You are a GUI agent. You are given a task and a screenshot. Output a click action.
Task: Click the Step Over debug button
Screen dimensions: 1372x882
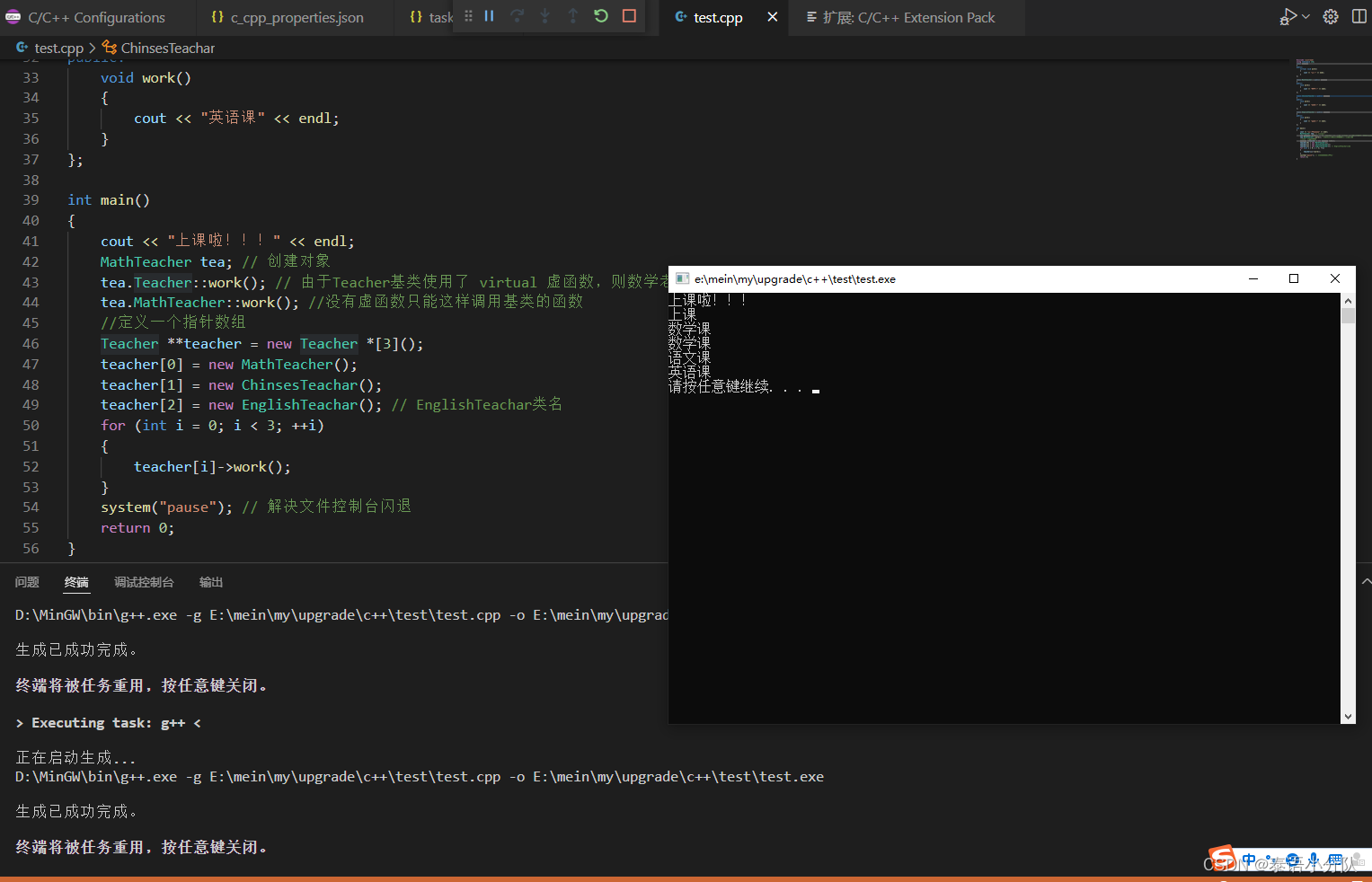point(518,16)
